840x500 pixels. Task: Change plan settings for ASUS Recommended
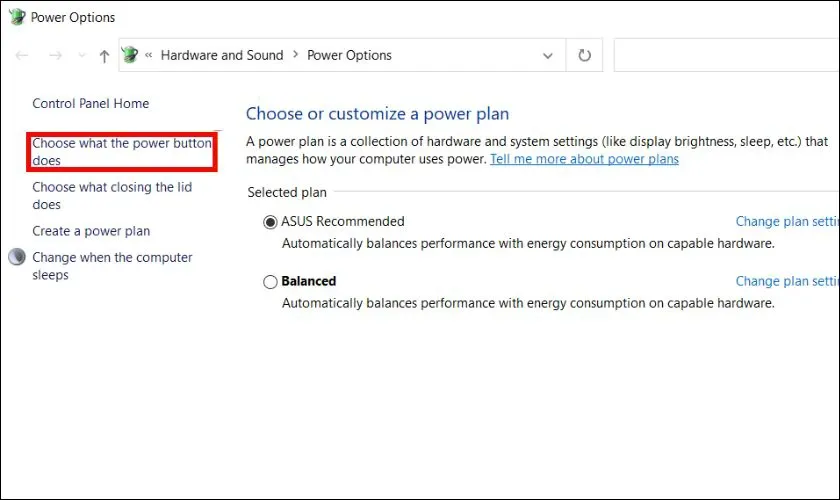click(x=788, y=221)
